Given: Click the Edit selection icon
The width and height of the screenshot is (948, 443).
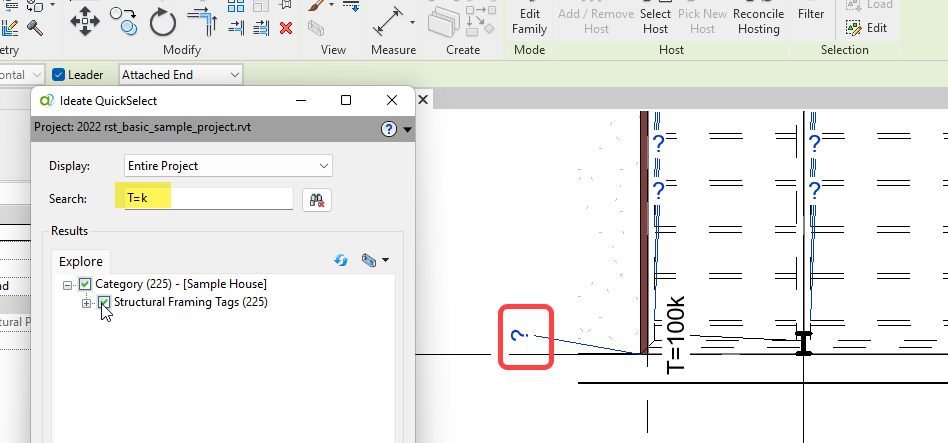Looking at the screenshot, I should pyautogui.click(x=853, y=28).
